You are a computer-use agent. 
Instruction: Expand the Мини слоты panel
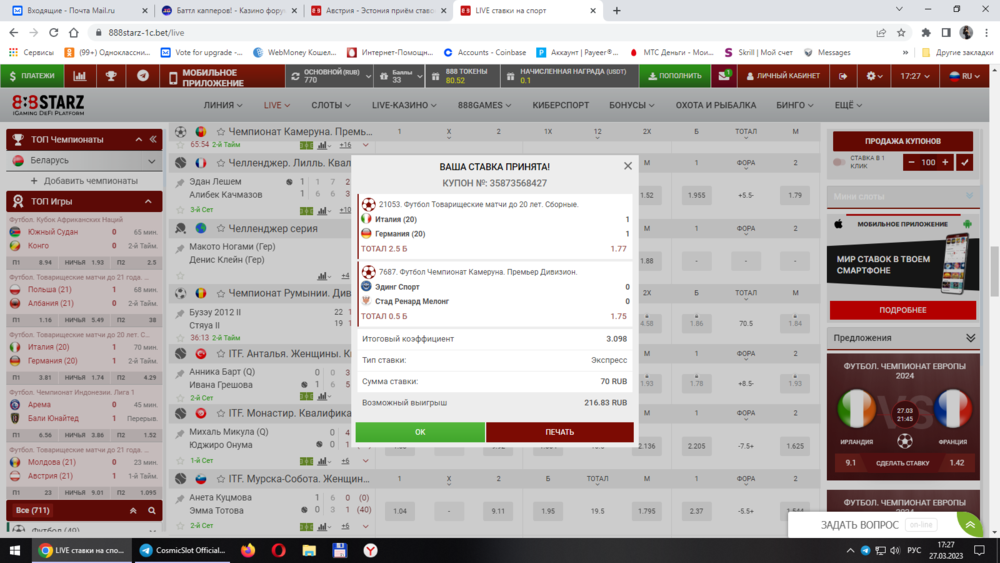[x=969, y=196]
